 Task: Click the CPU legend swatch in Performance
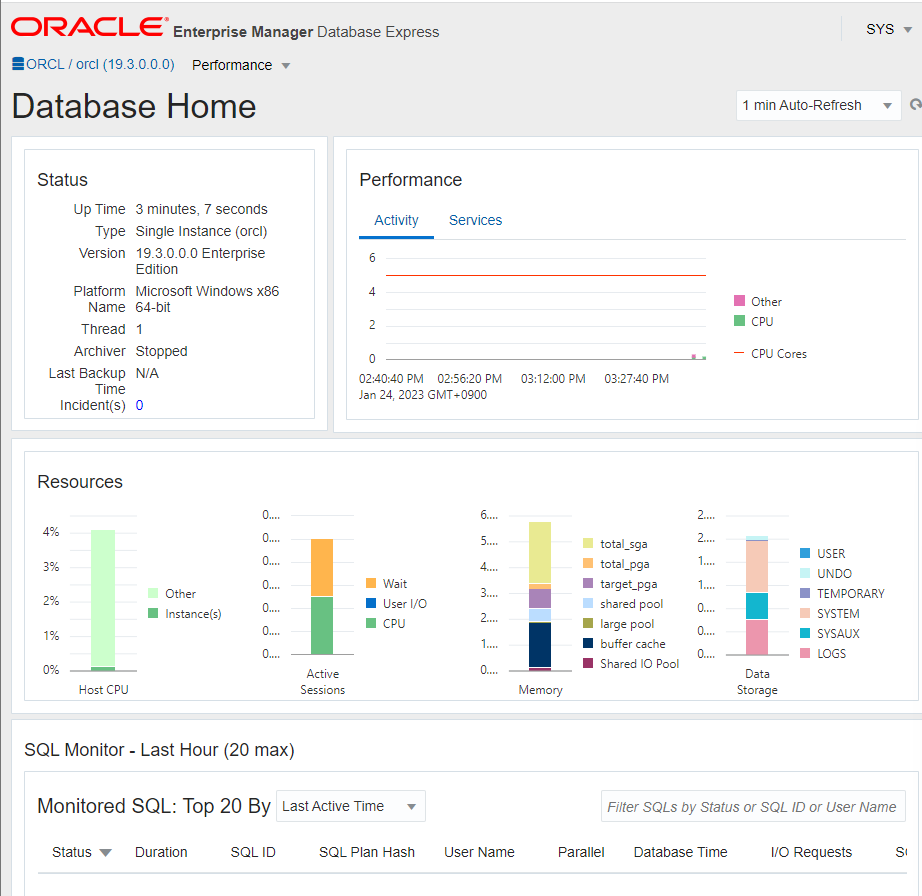740,321
